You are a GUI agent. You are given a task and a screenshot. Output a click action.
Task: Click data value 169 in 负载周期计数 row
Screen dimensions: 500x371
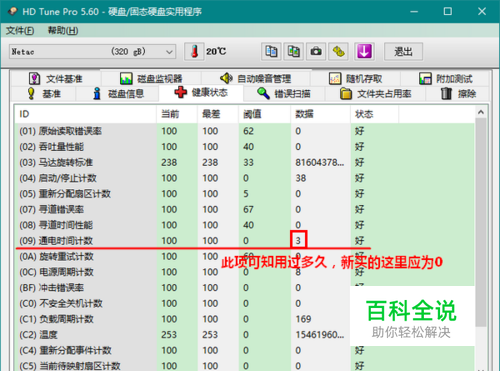pyautogui.click(x=303, y=319)
